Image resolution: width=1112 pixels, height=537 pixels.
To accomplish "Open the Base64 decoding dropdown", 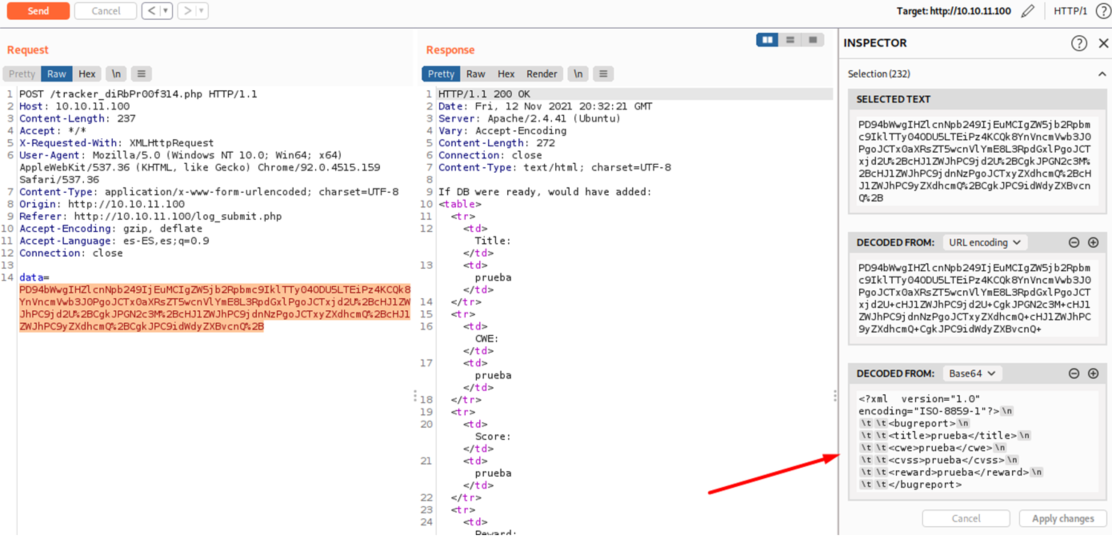I will [971, 373].
